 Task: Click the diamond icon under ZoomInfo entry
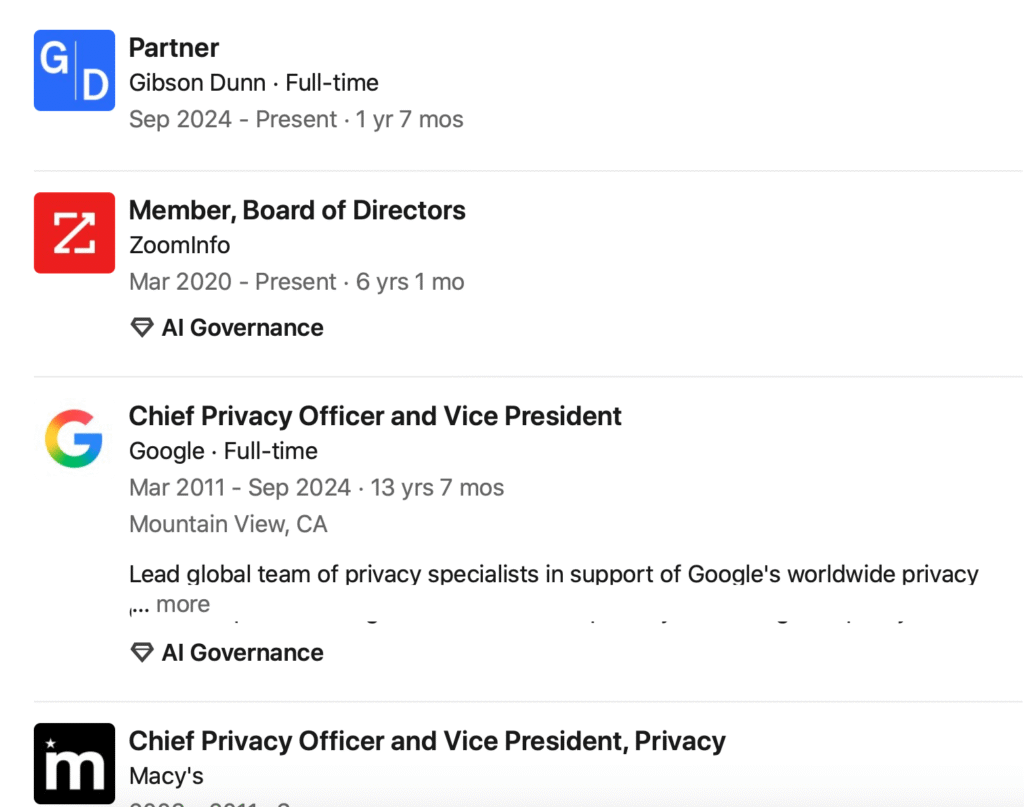tap(142, 328)
